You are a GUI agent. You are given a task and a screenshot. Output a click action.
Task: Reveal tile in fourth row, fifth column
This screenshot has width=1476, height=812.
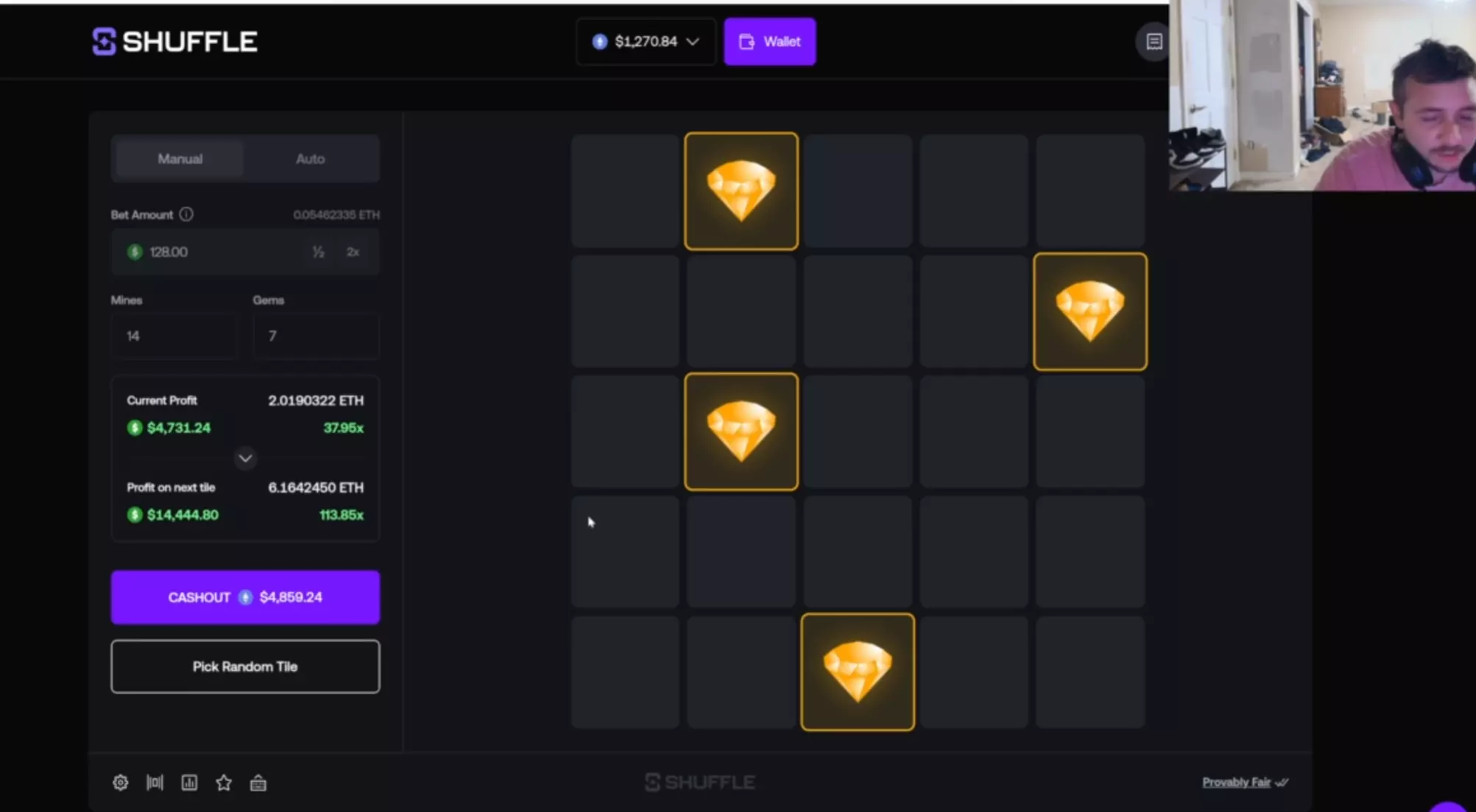pyautogui.click(x=1090, y=552)
